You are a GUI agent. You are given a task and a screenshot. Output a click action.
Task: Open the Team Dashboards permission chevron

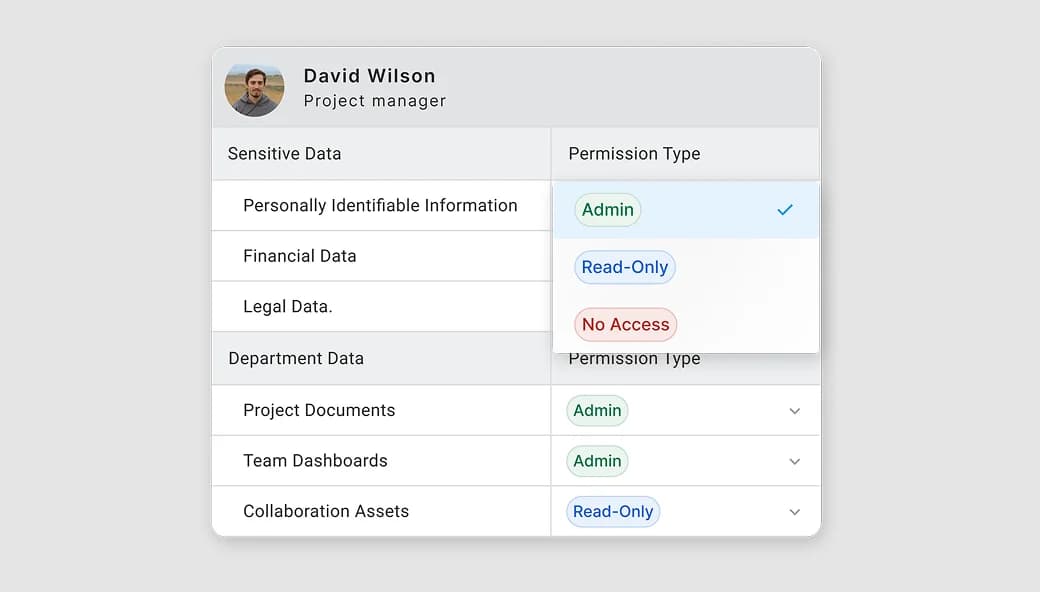[795, 461]
